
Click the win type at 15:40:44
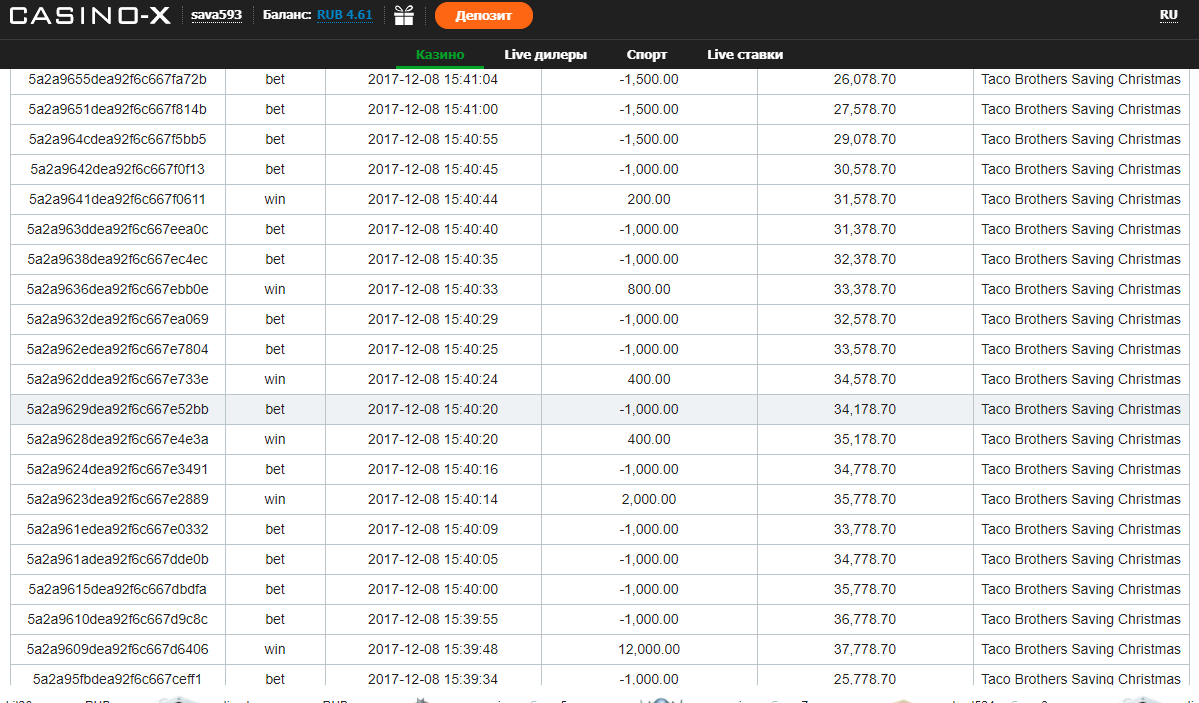pyautogui.click(x=275, y=199)
